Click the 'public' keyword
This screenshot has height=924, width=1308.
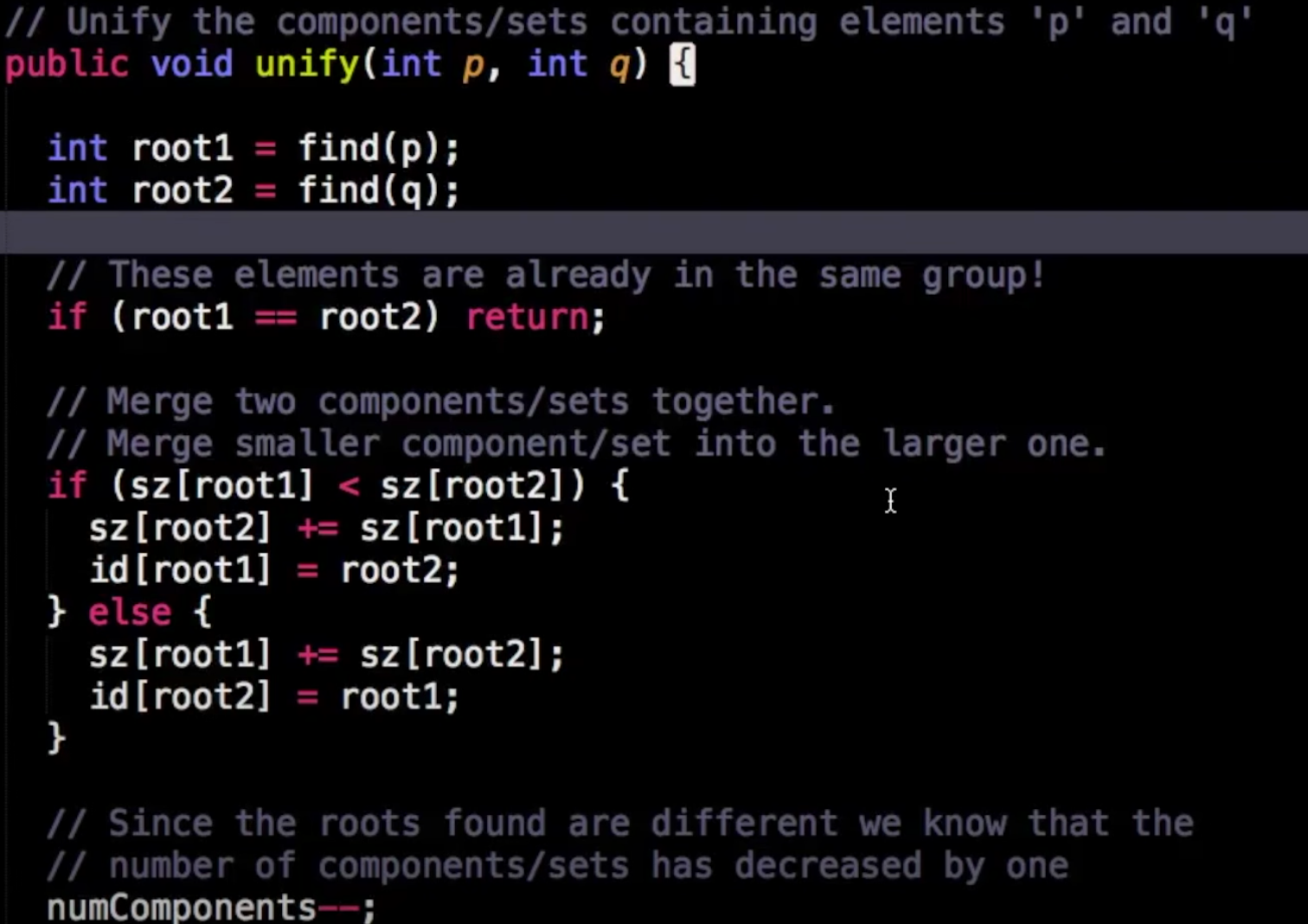click(x=67, y=65)
